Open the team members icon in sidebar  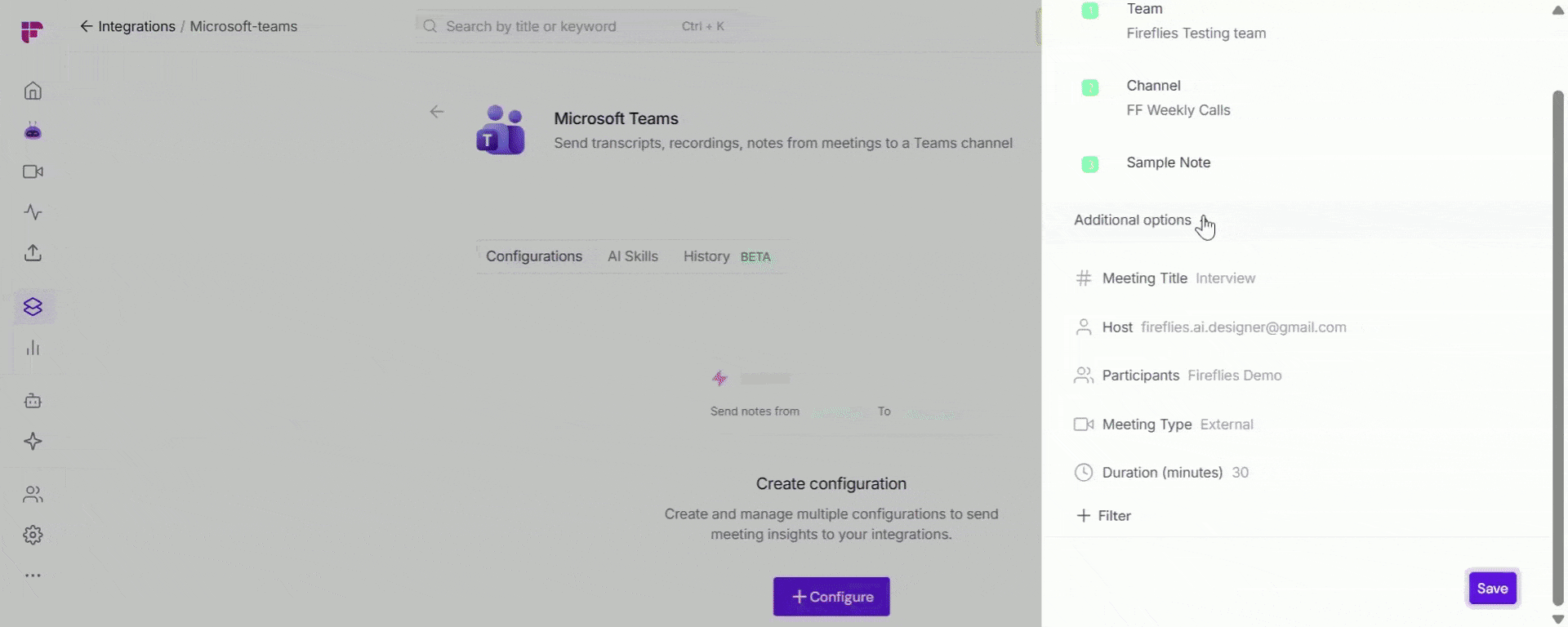tap(33, 494)
